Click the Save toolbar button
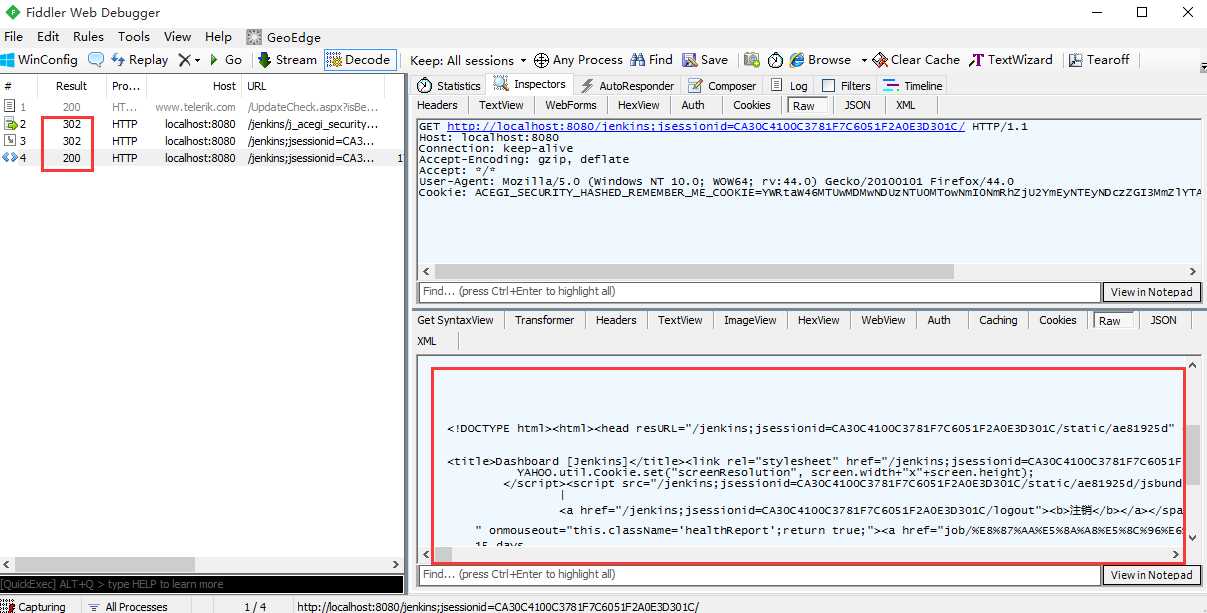Image resolution: width=1207 pixels, height=613 pixels. pos(704,60)
